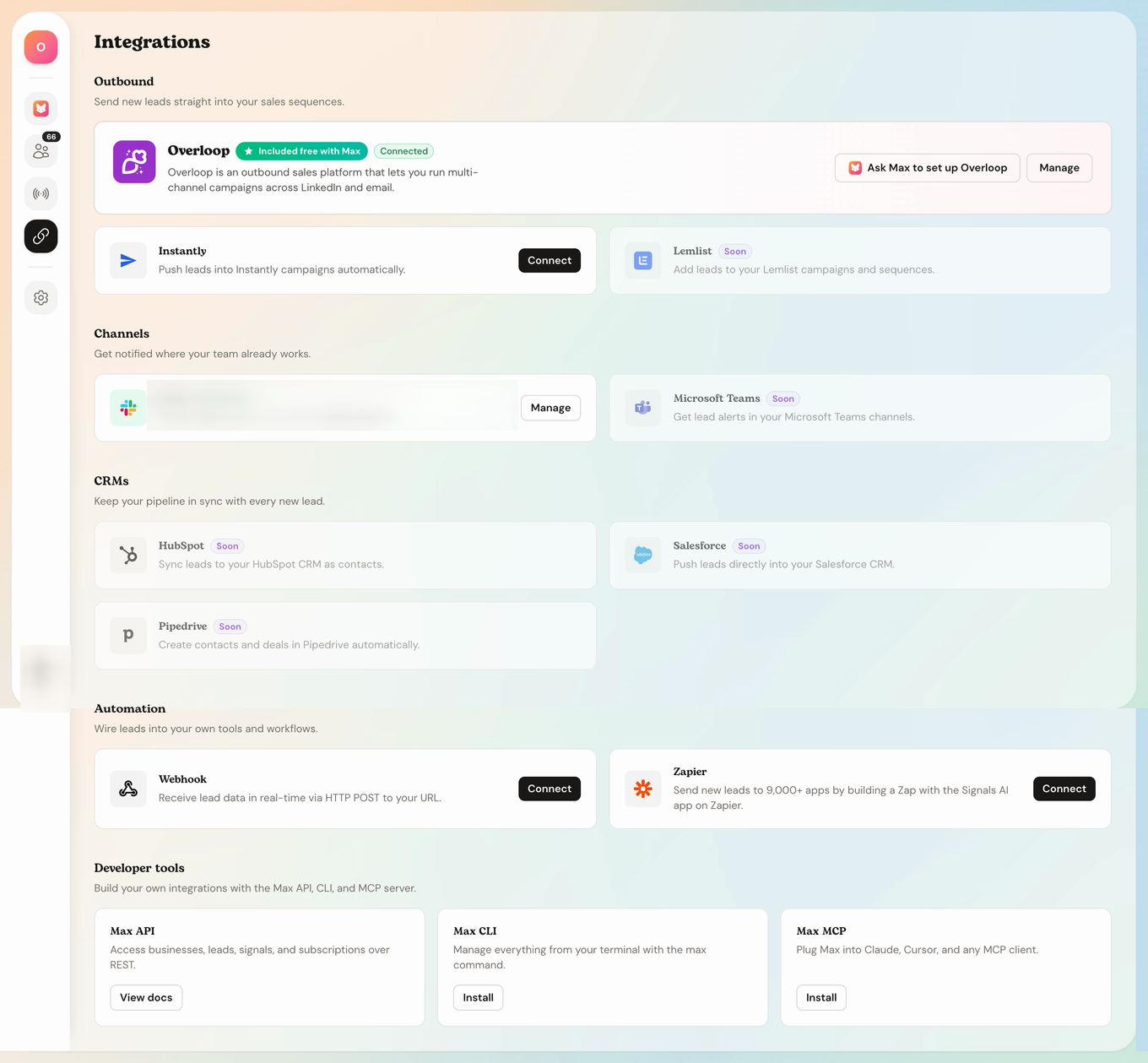Screen dimensions: 1148x1063
Task: Click 'Receive lead data in real-time' description
Action: [300, 798]
